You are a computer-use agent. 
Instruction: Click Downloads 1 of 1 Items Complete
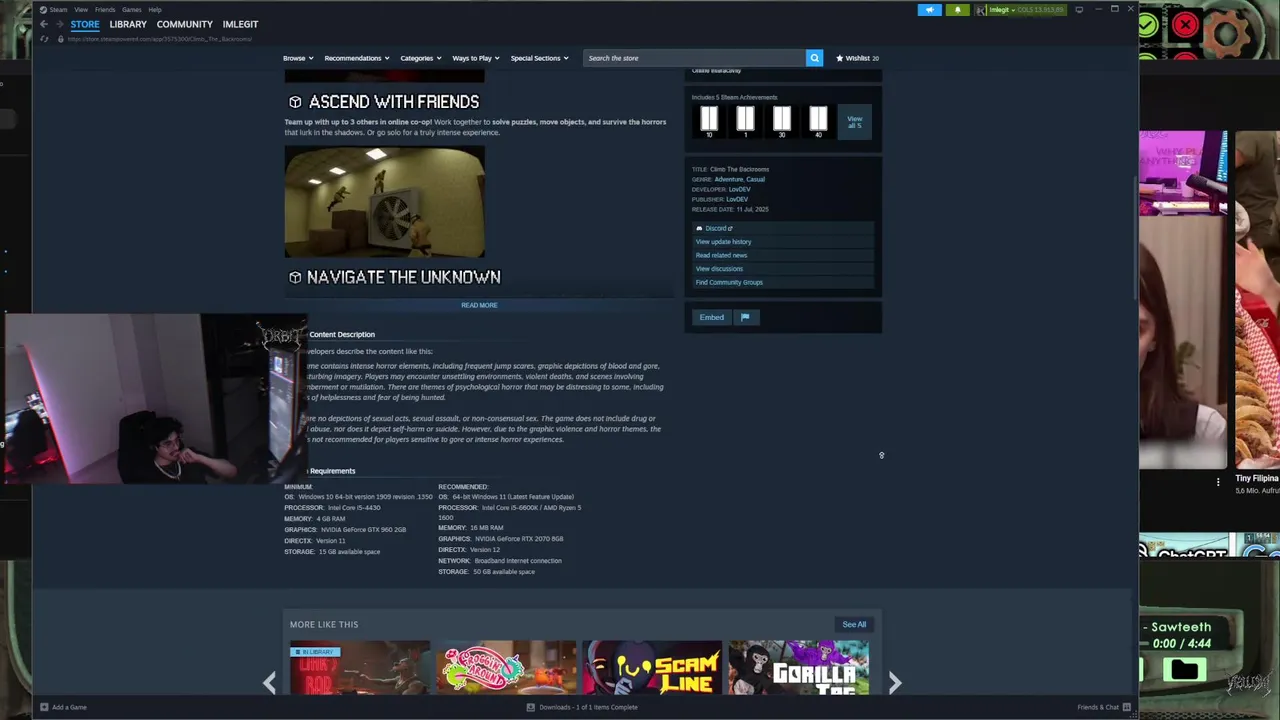click(x=588, y=707)
